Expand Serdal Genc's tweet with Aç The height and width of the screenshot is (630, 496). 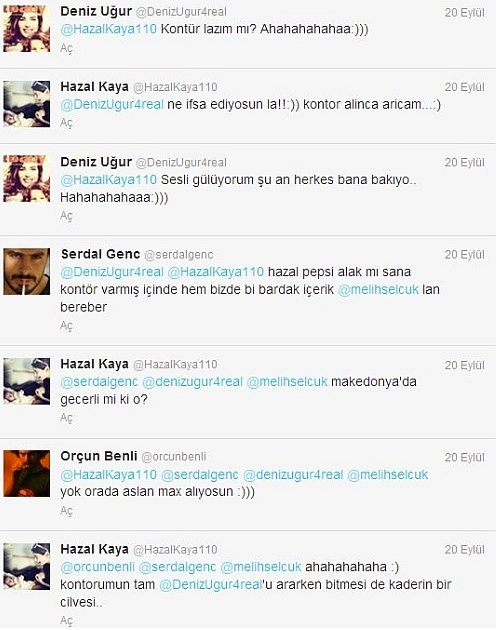pos(66,325)
